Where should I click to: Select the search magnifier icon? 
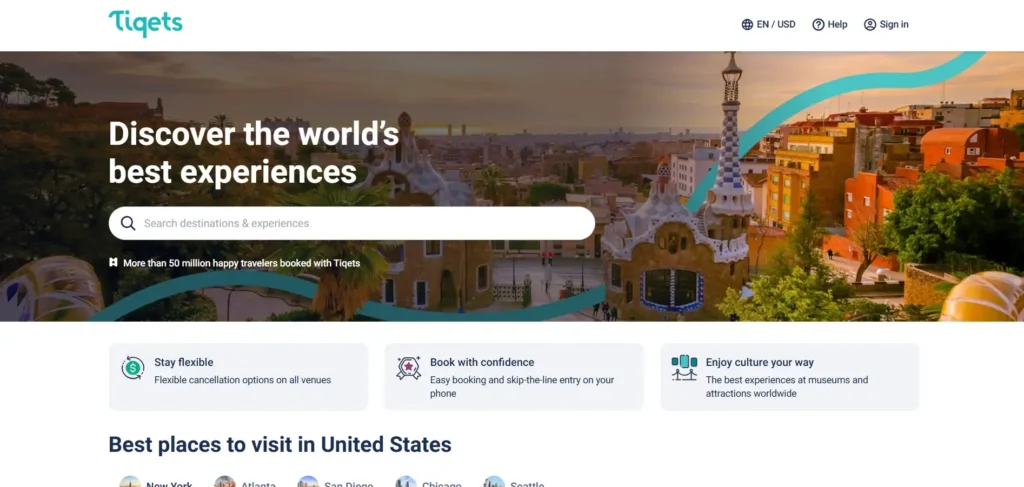(128, 223)
